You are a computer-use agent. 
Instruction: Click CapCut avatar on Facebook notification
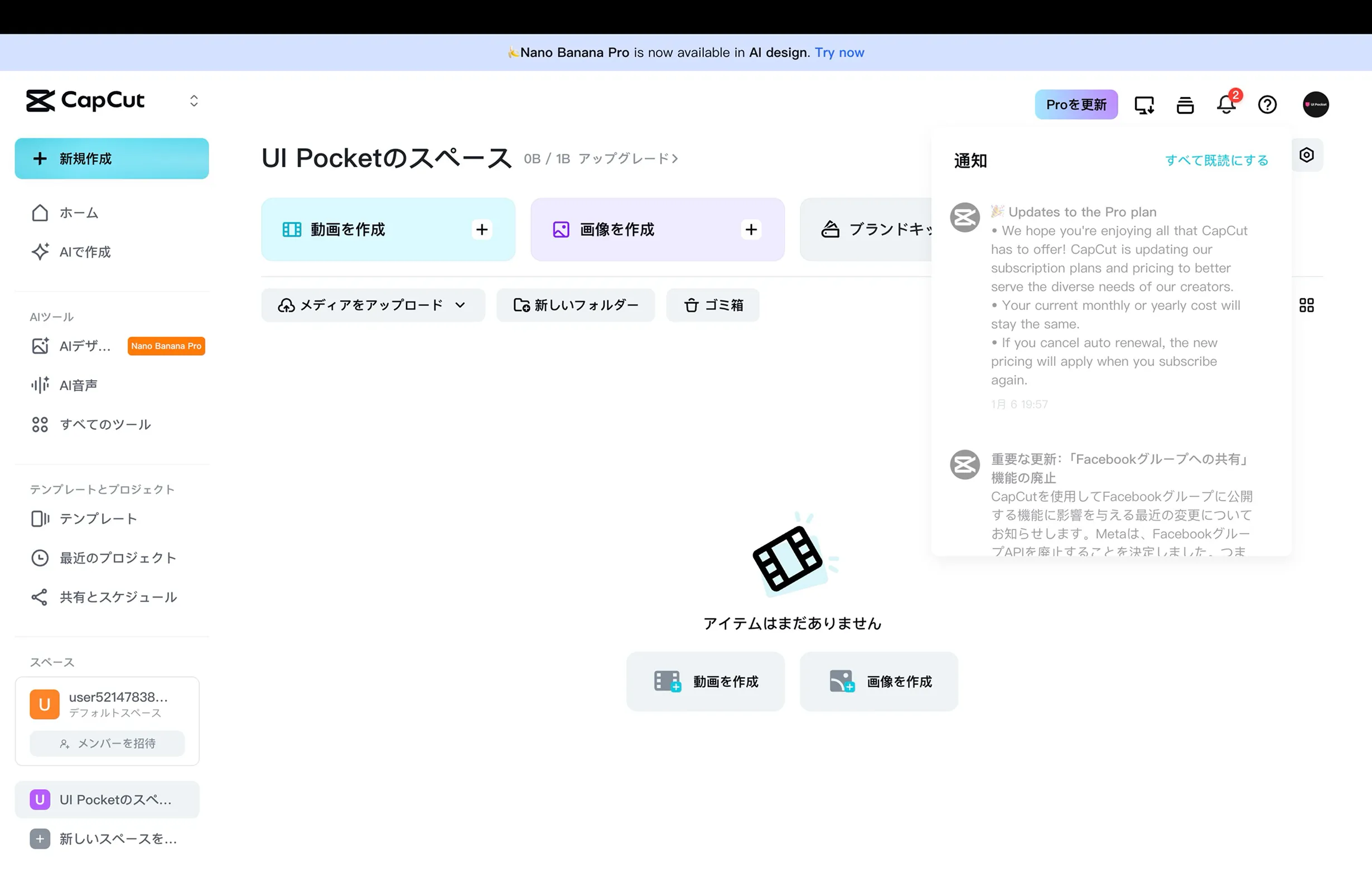pos(964,464)
